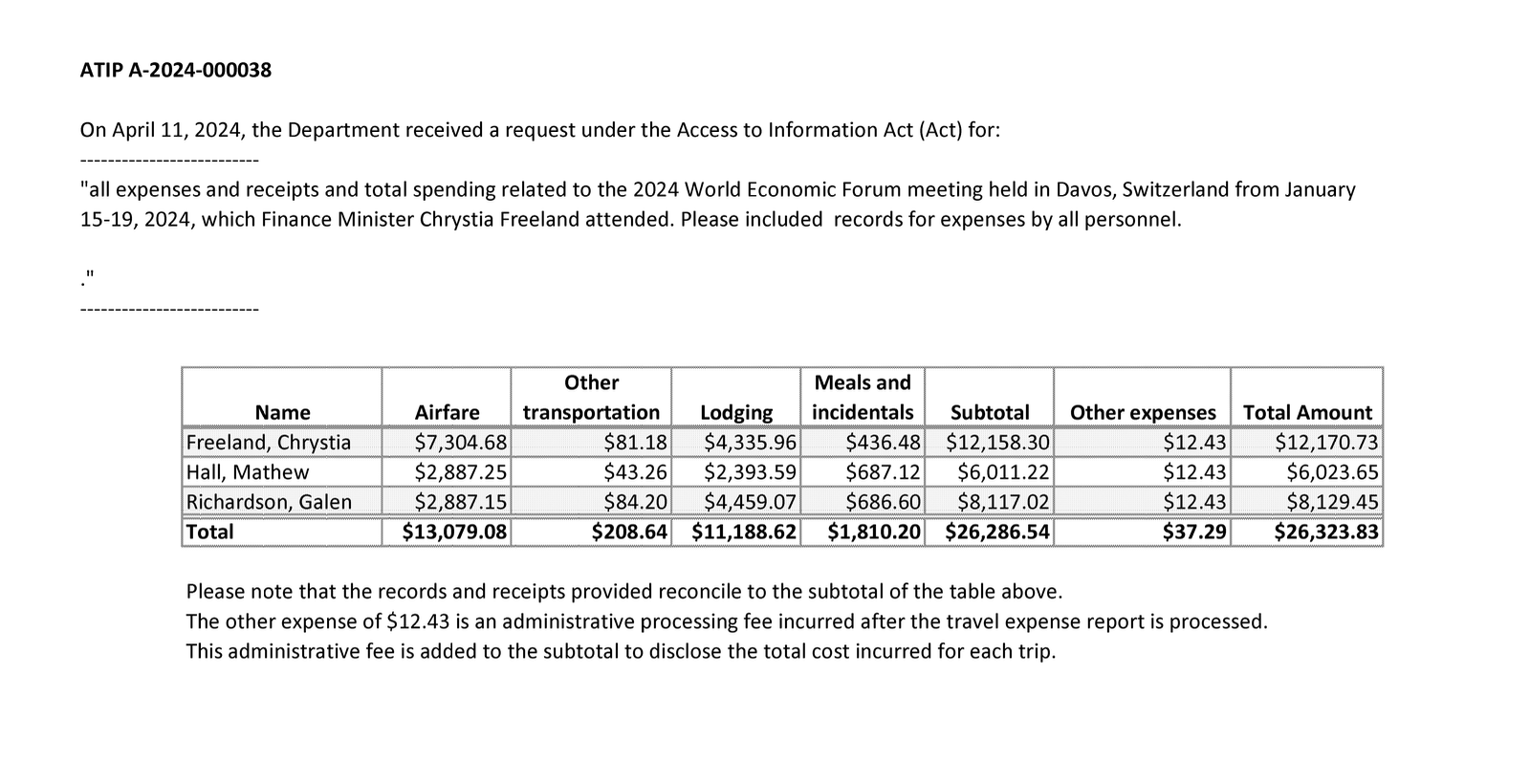
Task: Click the total airfare $13,079.08 cell
Action: click(x=454, y=532)
